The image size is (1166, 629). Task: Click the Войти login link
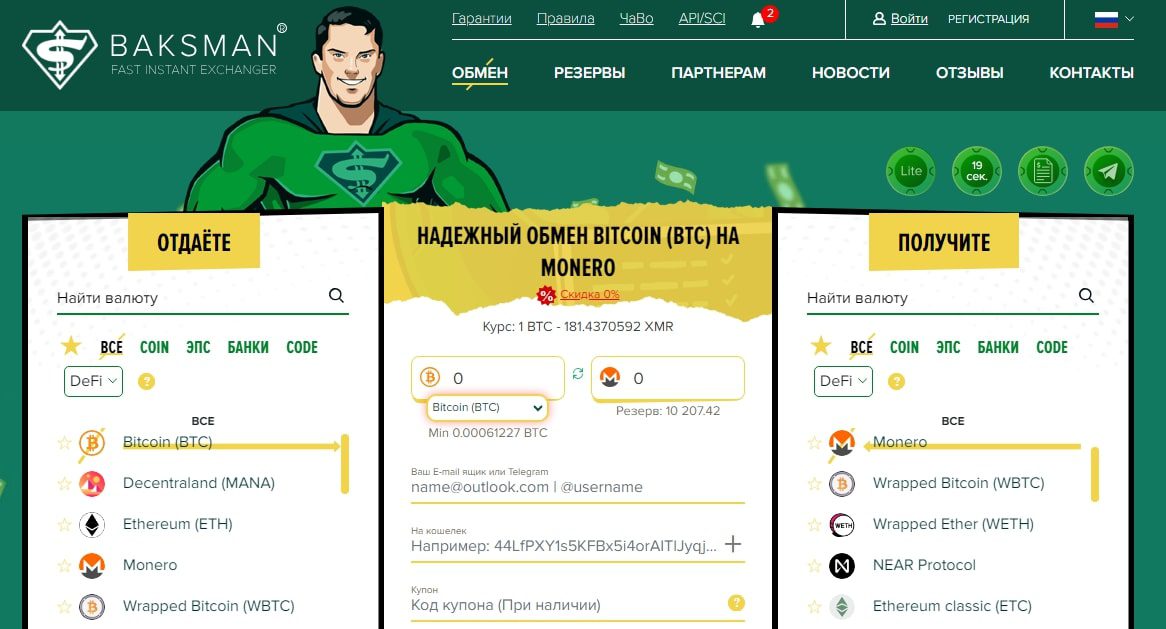[901, 19]
